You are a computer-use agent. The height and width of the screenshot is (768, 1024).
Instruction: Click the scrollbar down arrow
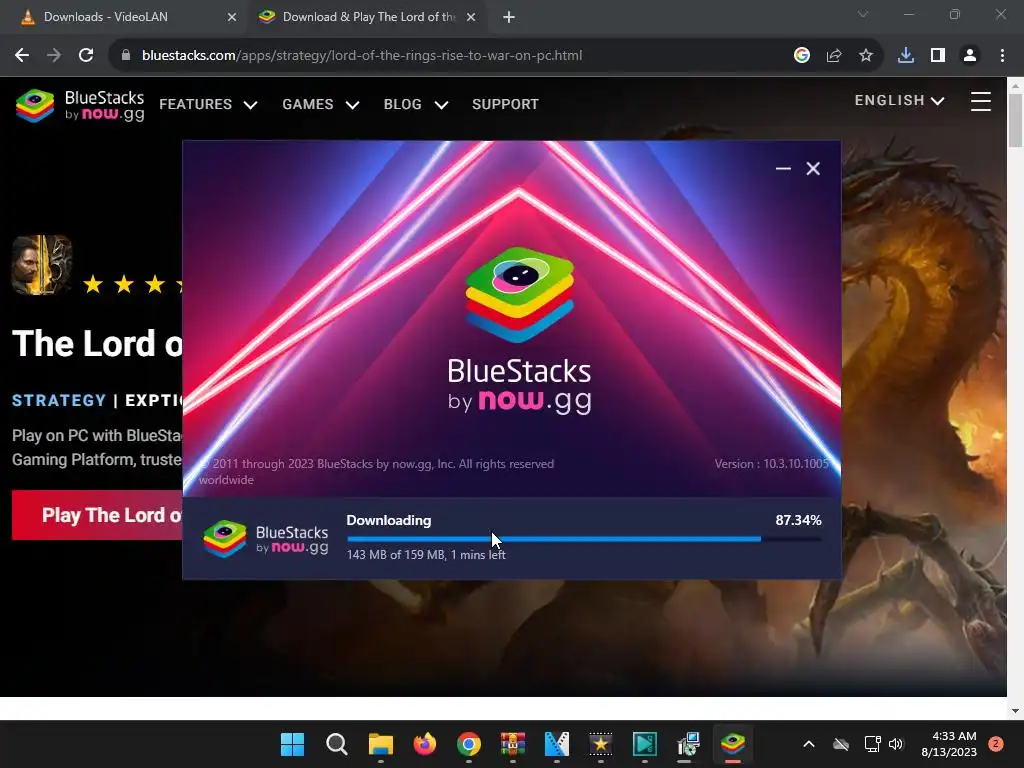1015,711
